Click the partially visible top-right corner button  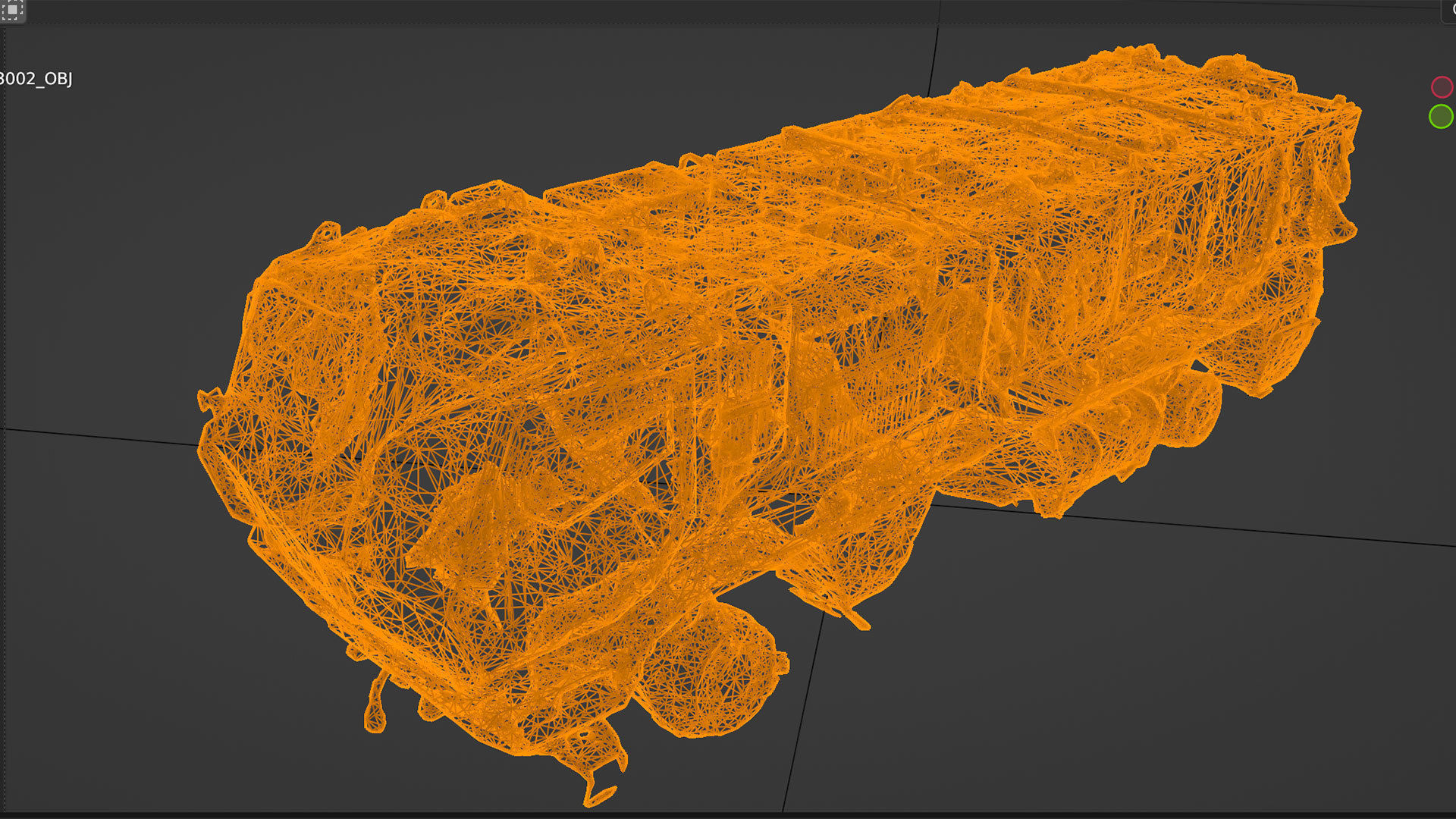point(1449,10)
